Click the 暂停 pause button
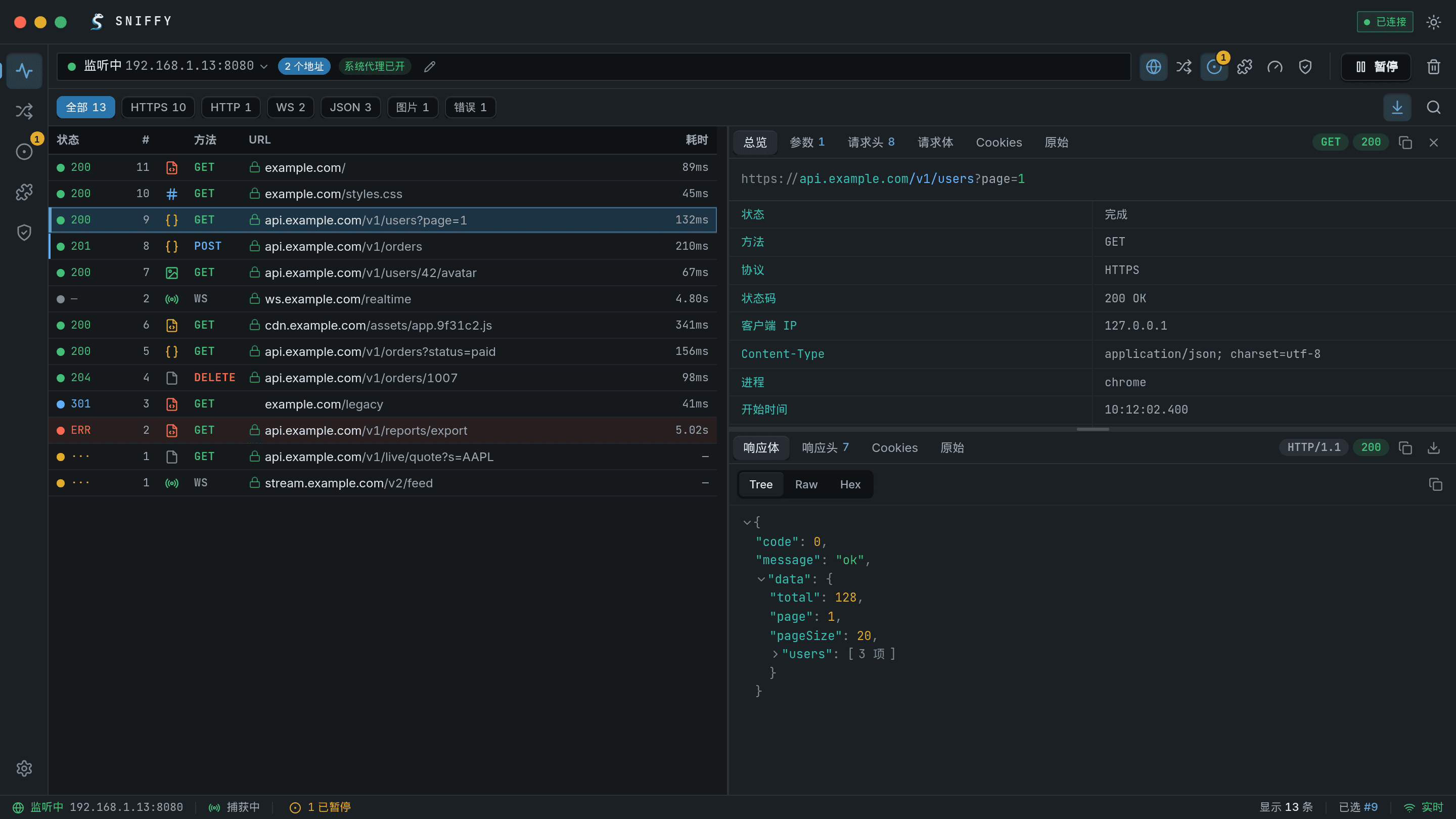This screenshot has height=819, width=1456. [x=1376, y=67]
